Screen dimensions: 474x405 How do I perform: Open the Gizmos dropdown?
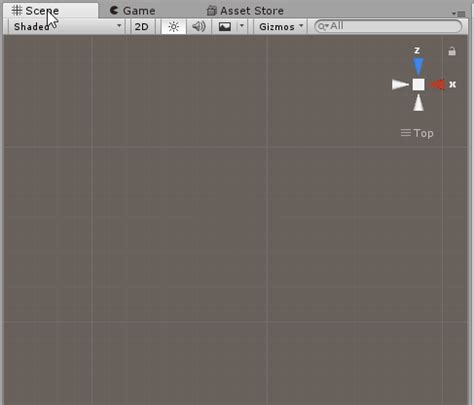tap(281, 26)
